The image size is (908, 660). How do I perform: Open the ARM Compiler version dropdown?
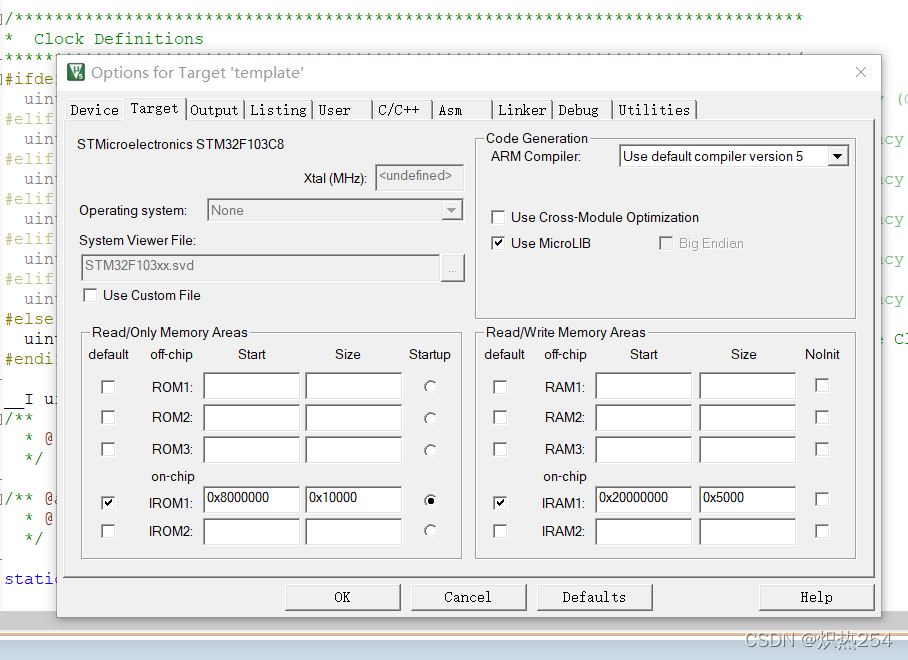tap(734, 156)
